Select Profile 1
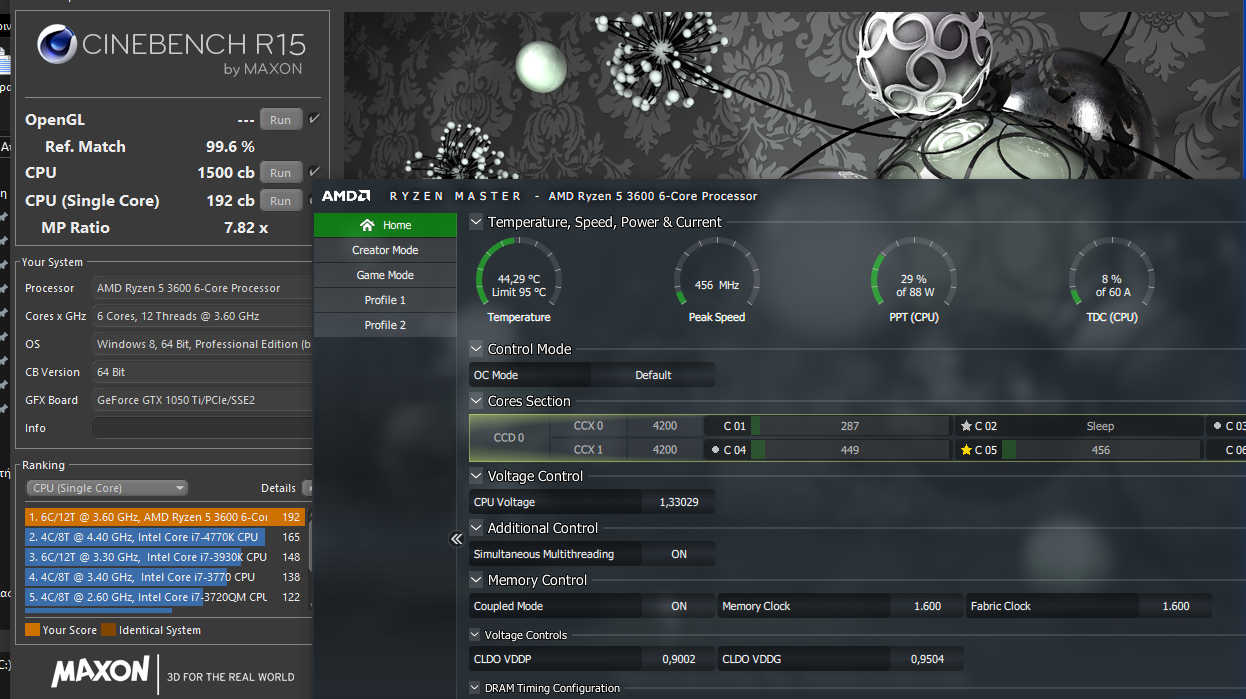1246x699 pixels. [x=385, y=300]
